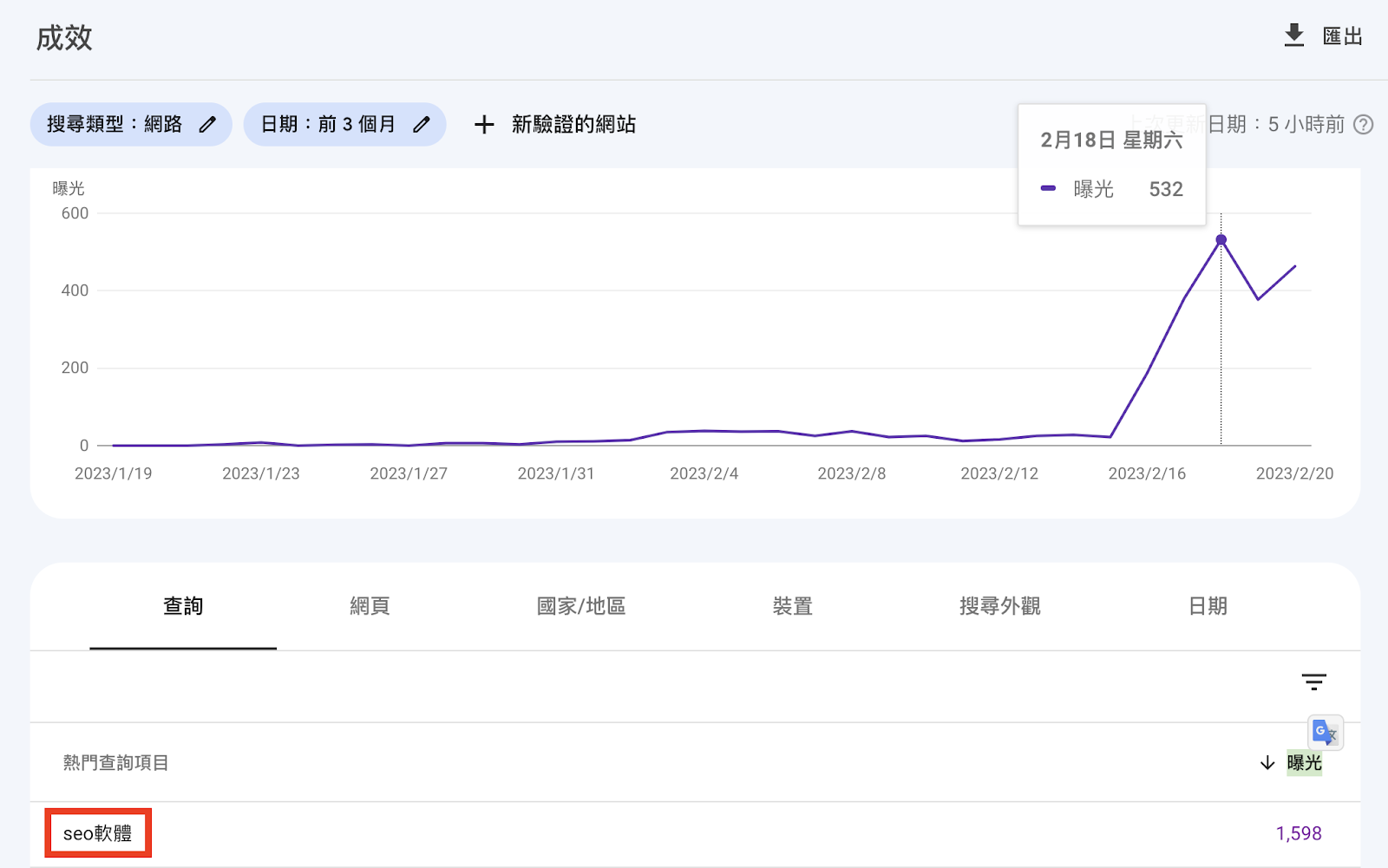Click the purple 曝光 legend marker in tooltip
1388x868 pixels.
click(1048, 188)
